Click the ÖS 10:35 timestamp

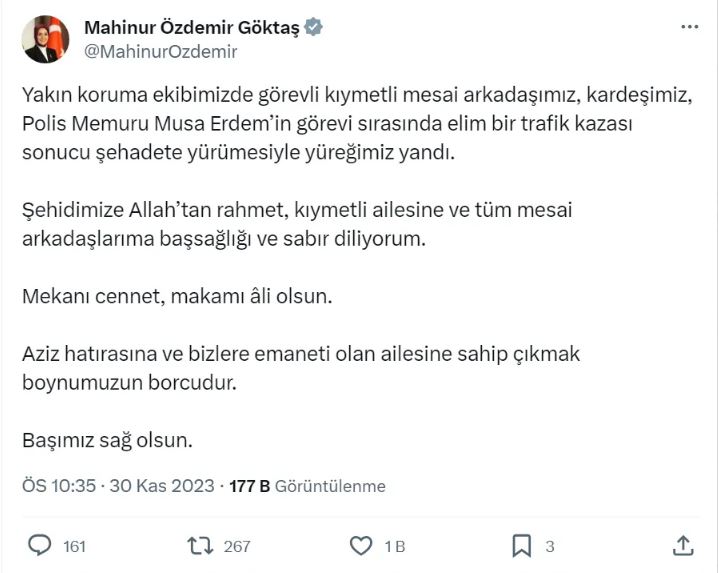pyautogui.click(x=58, y=486)
